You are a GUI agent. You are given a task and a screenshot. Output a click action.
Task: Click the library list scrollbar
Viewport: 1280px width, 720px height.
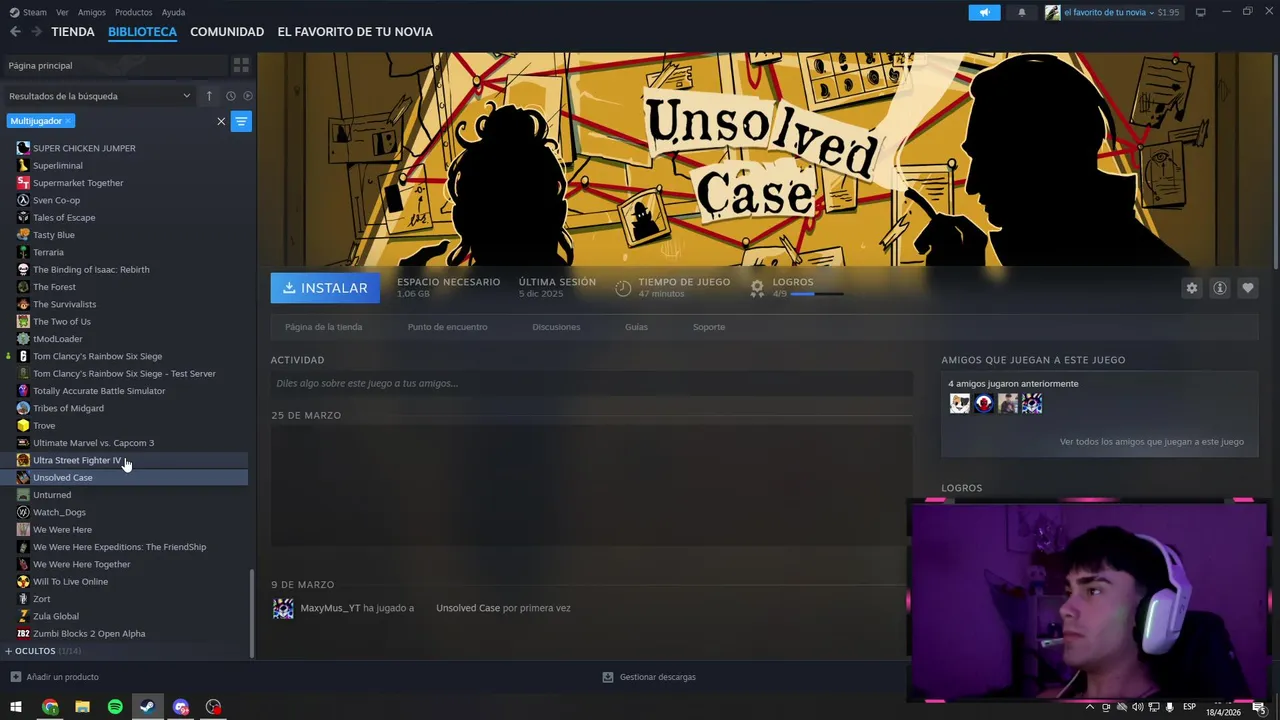pyautogui.click(x=252, y=613)
